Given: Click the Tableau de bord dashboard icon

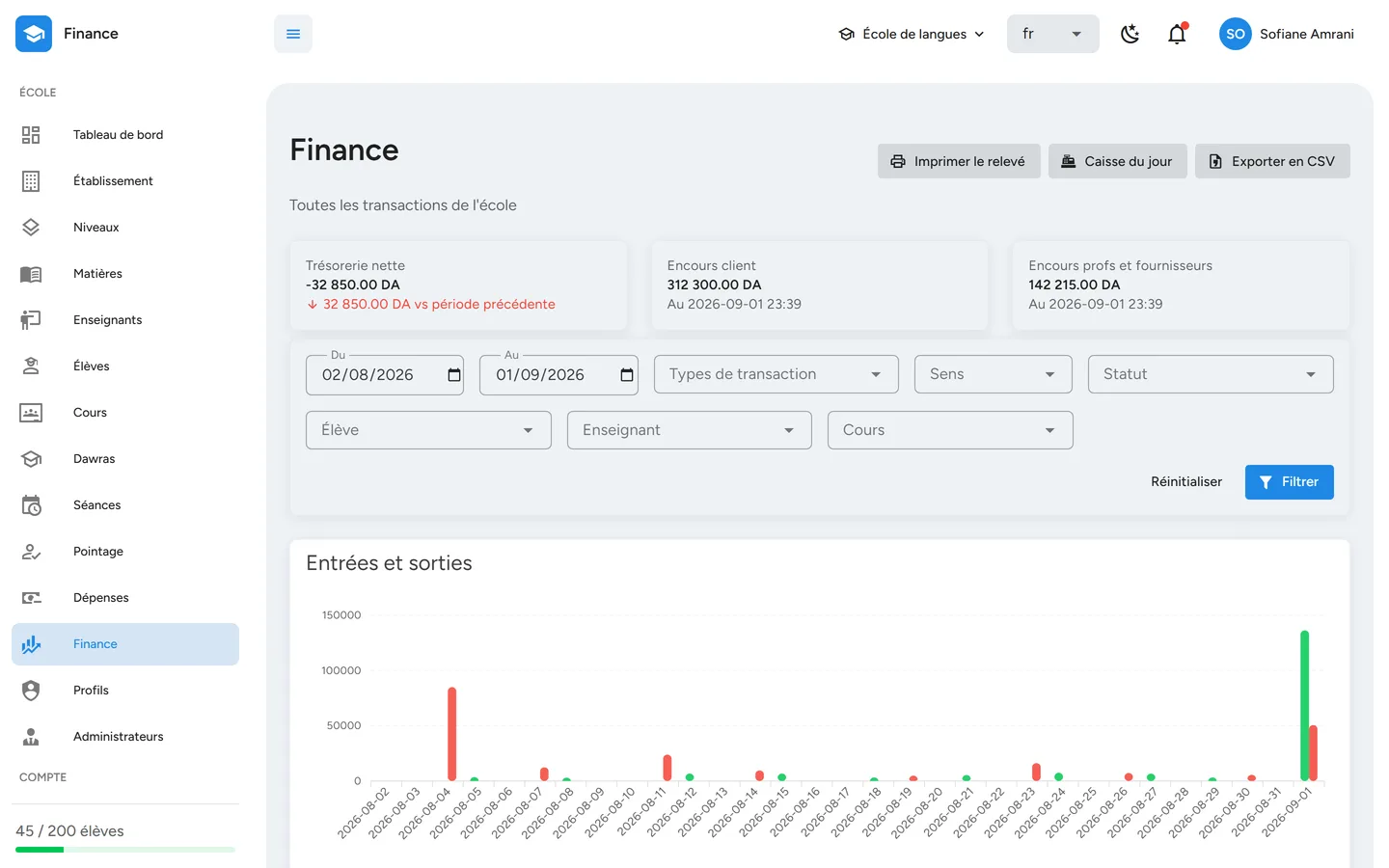Looking at the screenshot, I should 31,135.
